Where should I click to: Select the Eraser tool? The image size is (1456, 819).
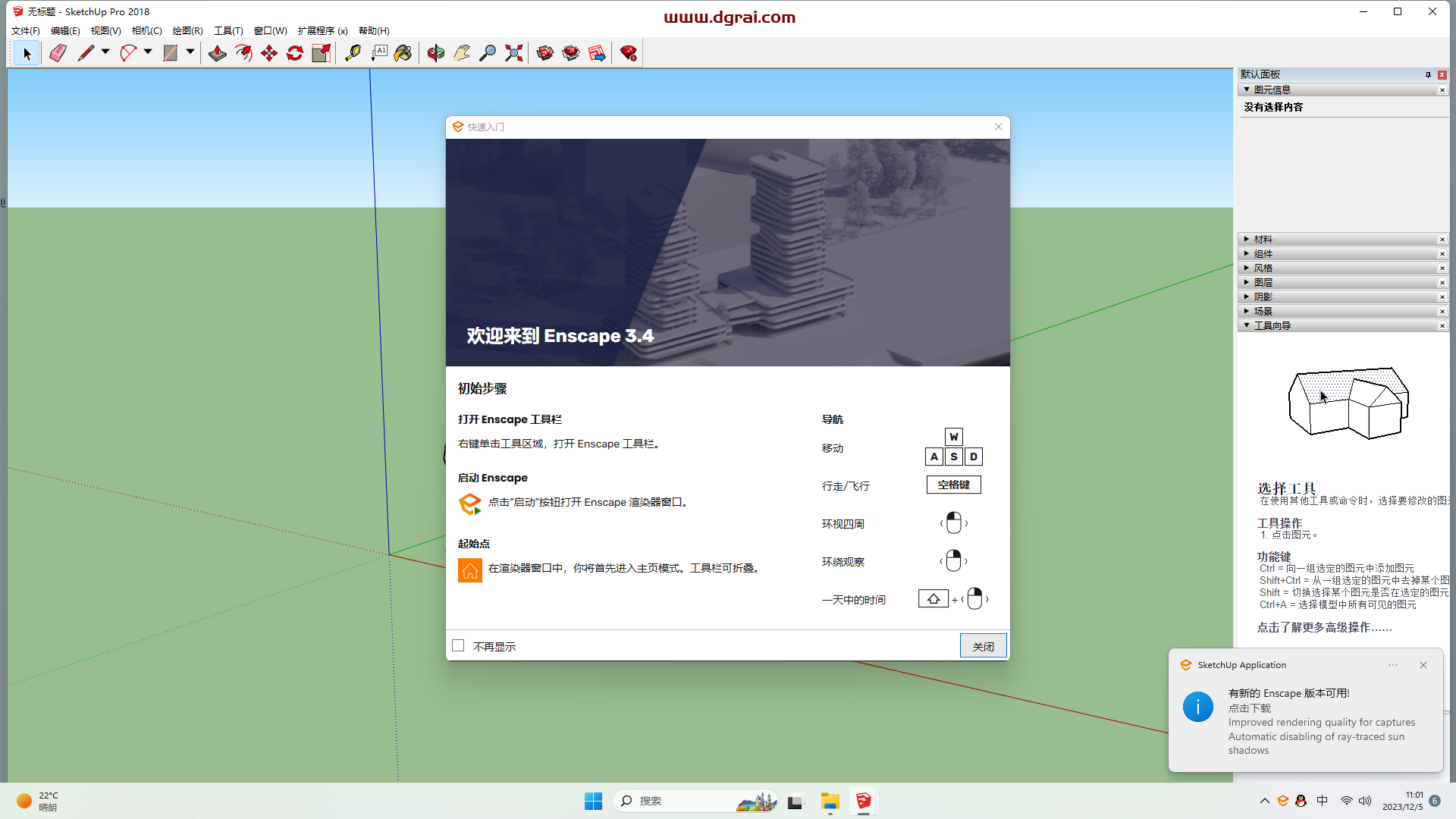tap(58, 53)
